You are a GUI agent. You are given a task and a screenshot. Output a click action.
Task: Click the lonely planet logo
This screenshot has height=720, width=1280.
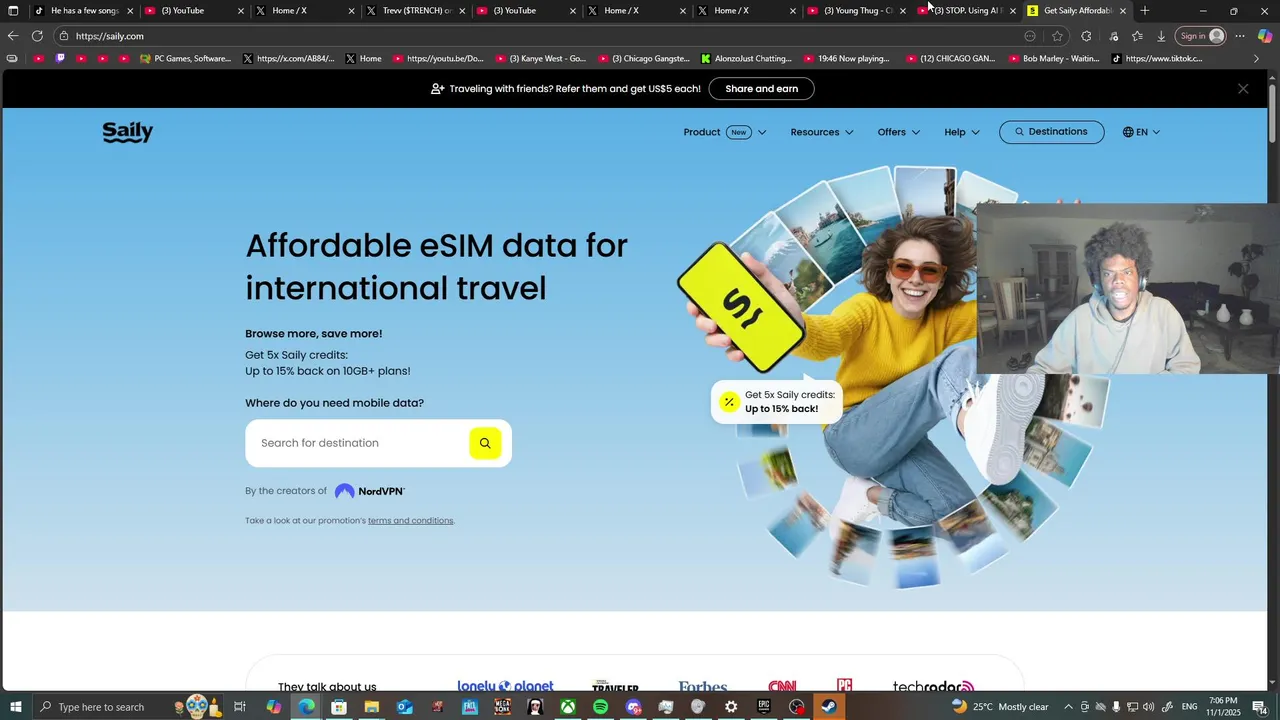tap(505, 686)
